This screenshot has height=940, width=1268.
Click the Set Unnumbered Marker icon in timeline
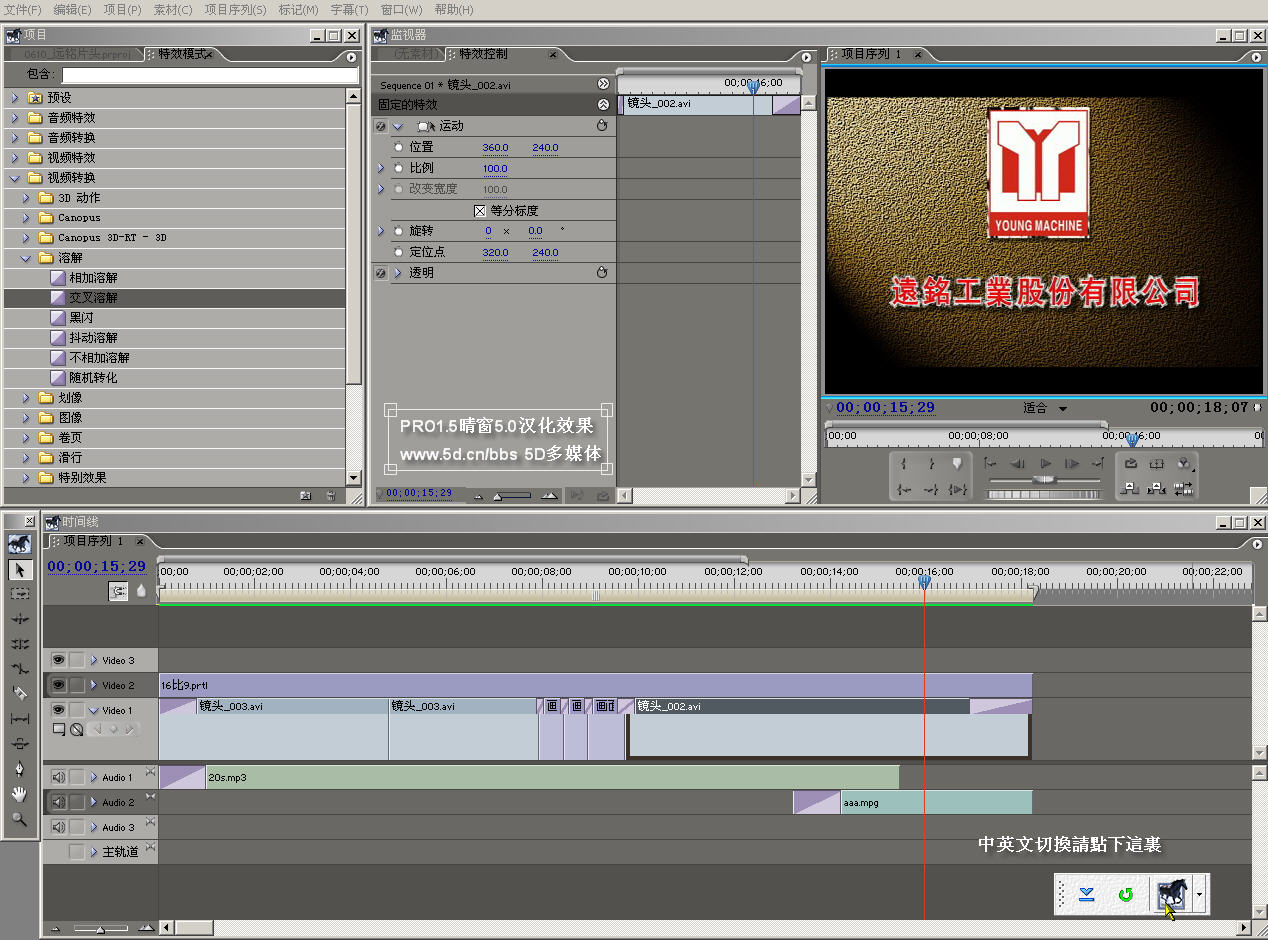click(x=141, y=591)
